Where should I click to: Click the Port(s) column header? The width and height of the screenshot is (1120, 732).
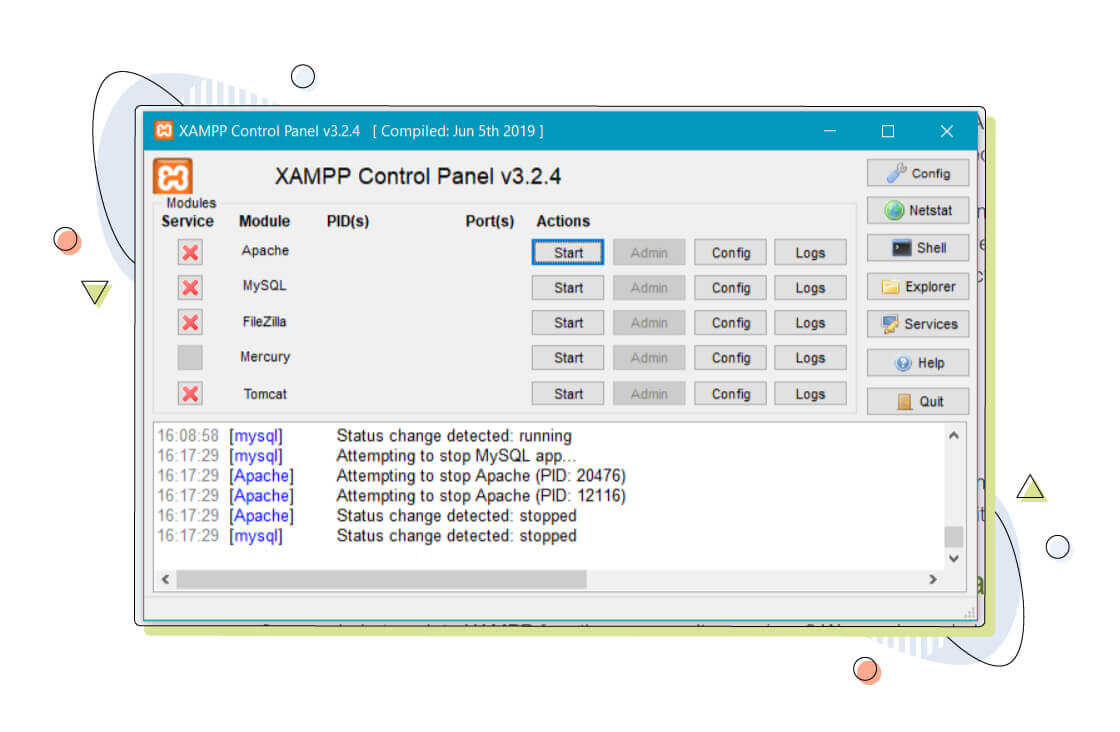coord(490,221)
